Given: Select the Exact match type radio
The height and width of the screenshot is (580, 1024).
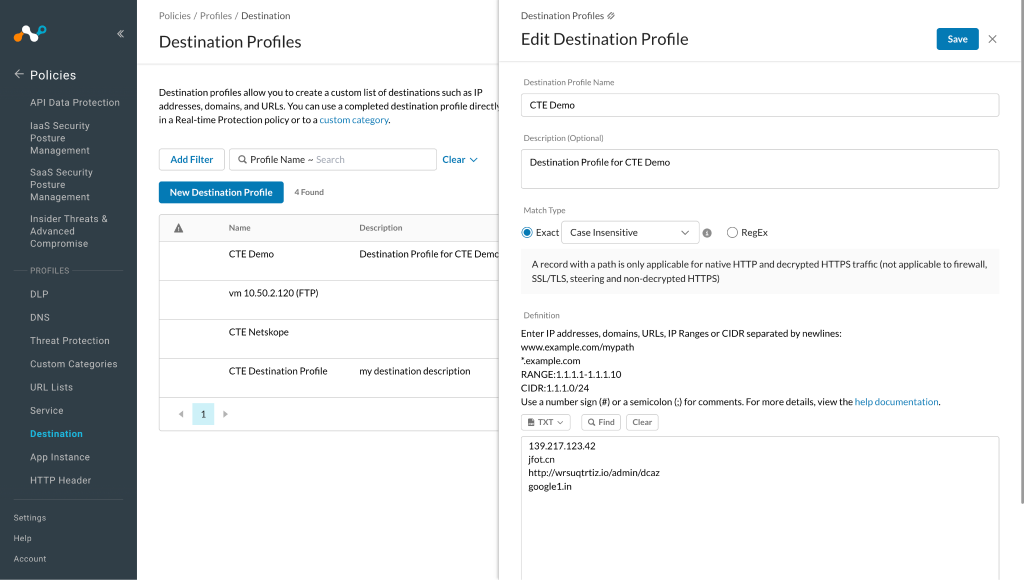Looking at the screenshot, I should click(x=527, y=233).
